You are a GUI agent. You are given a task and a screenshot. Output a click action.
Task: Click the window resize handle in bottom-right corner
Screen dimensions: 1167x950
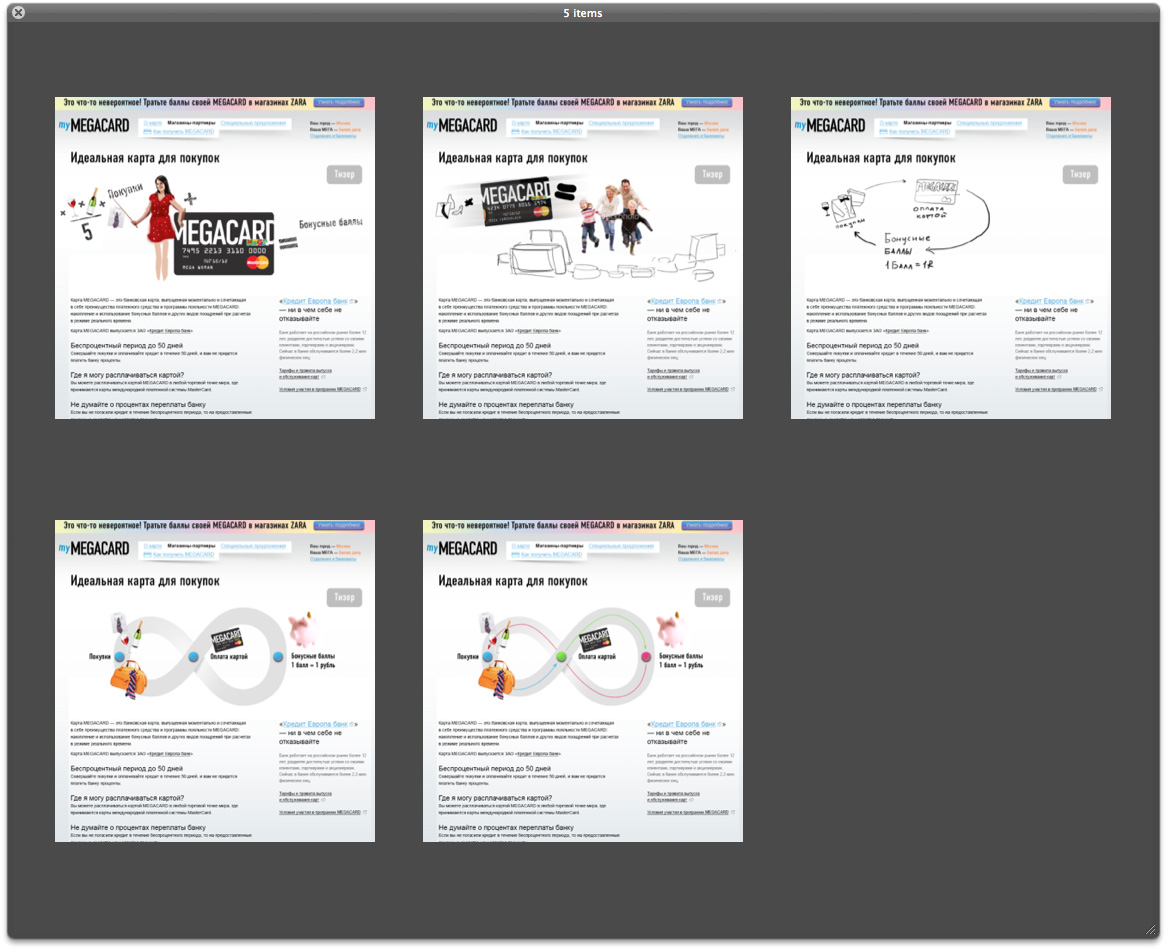point(1150,929)
